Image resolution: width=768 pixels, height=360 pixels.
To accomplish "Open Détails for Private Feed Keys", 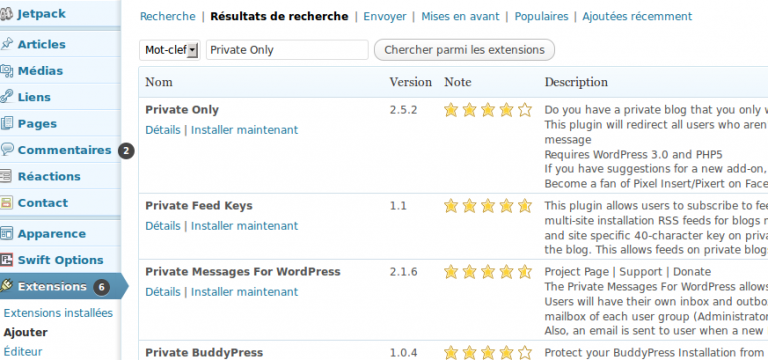I will tap(163, 226).
